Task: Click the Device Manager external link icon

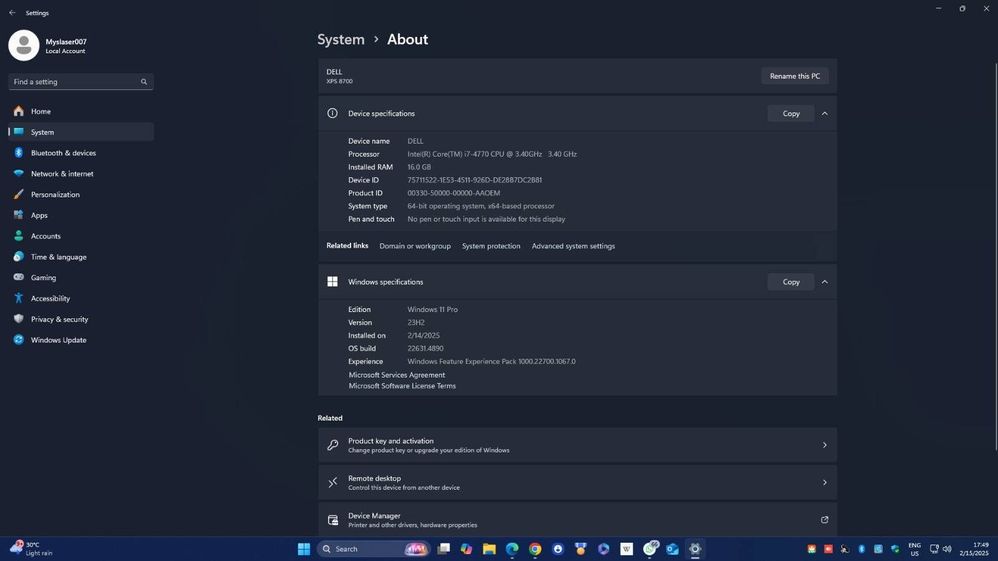Action: (824, 520)
